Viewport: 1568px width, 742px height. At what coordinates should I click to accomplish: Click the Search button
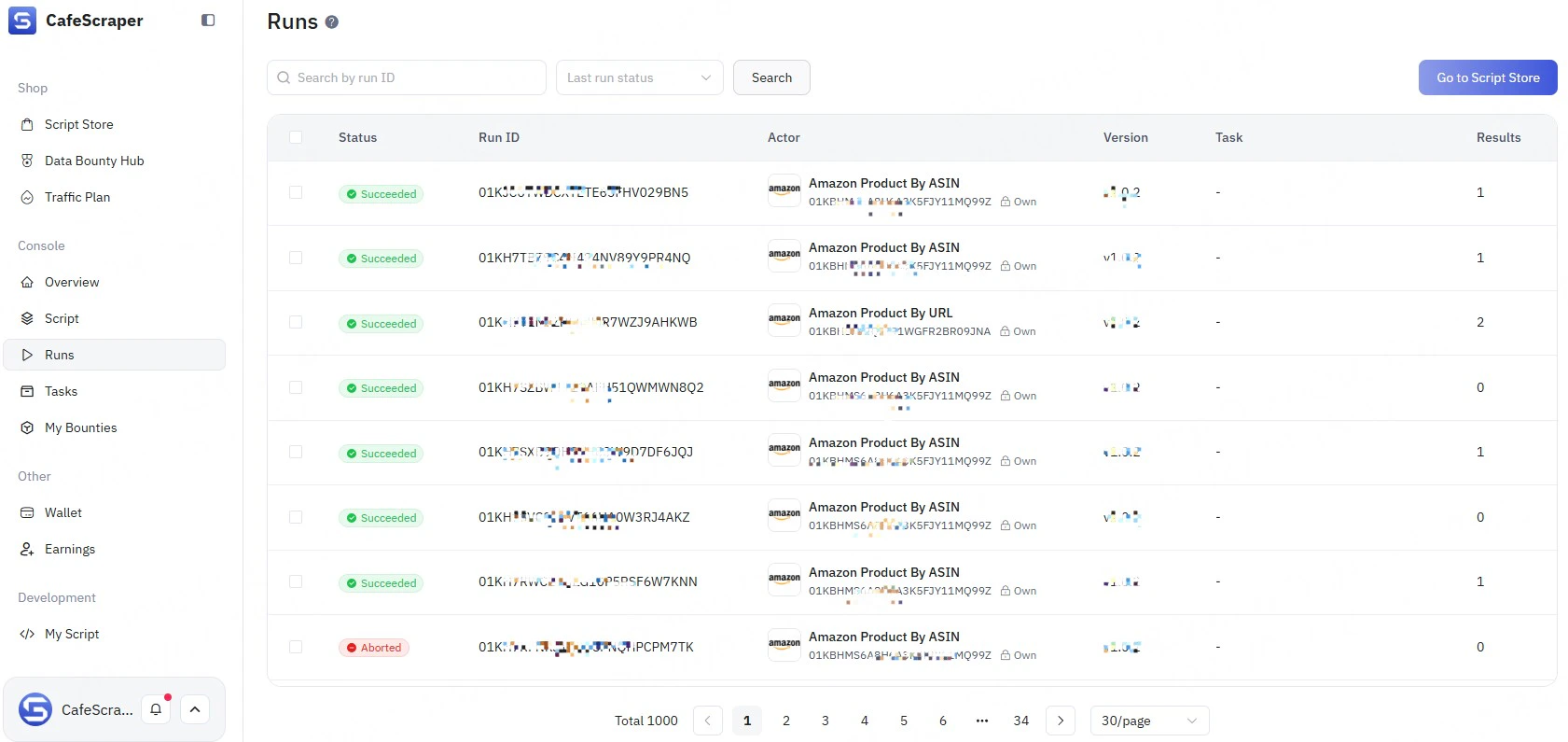click(x=771, y=77)
